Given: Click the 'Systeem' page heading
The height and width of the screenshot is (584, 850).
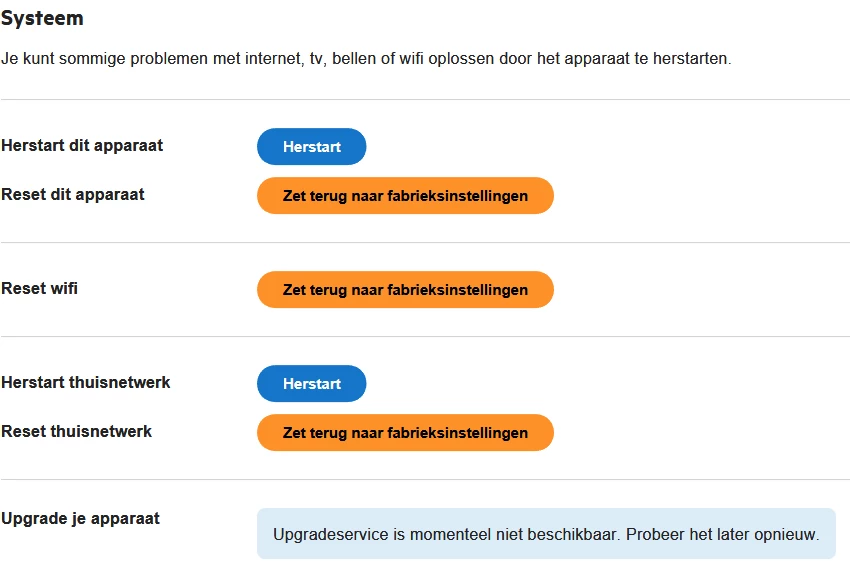Looking at the screenshot, I should pos(42,18).
